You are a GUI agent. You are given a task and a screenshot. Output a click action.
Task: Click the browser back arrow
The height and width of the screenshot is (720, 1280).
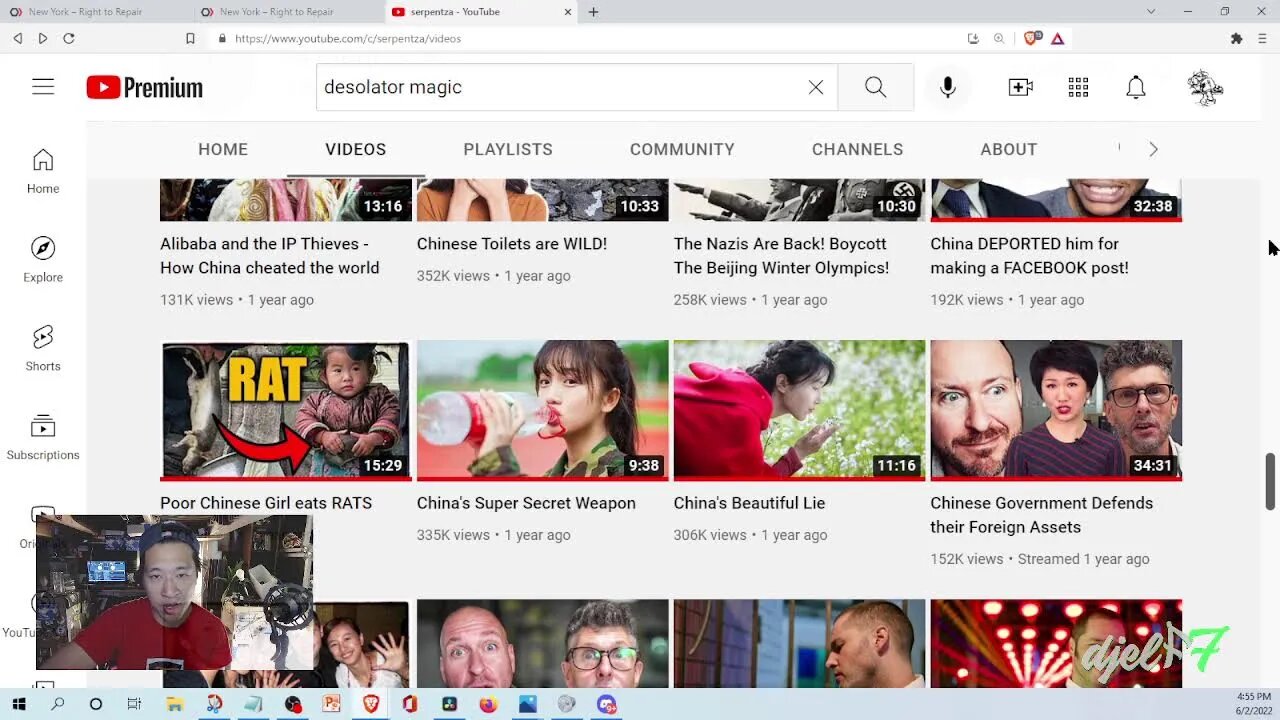[x=17, y=38]
